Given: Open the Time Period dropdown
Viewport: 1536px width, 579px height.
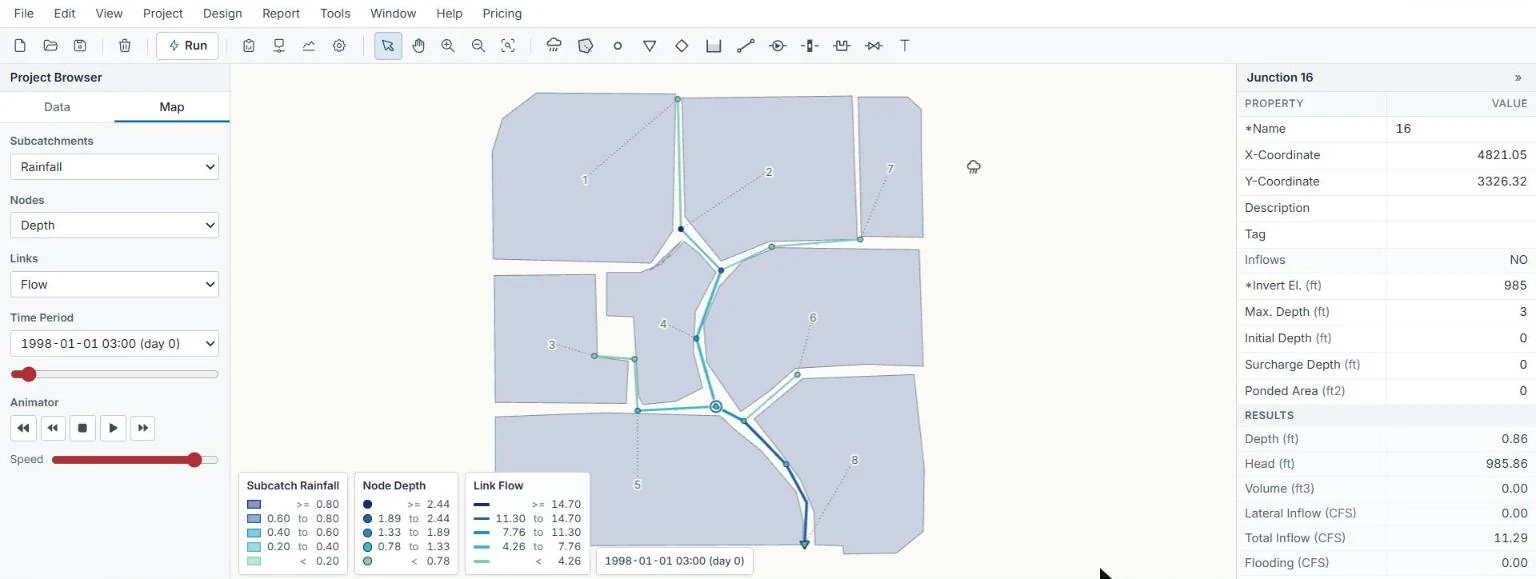Looking at the screenshot, I should [115, 343].
